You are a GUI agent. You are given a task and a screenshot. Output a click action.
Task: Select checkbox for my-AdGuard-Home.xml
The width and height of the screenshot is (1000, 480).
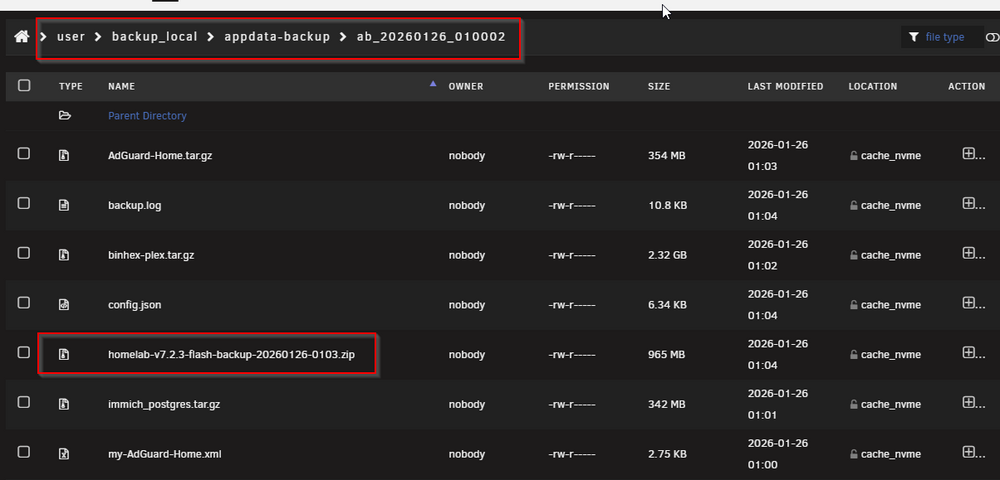point(24,452)
